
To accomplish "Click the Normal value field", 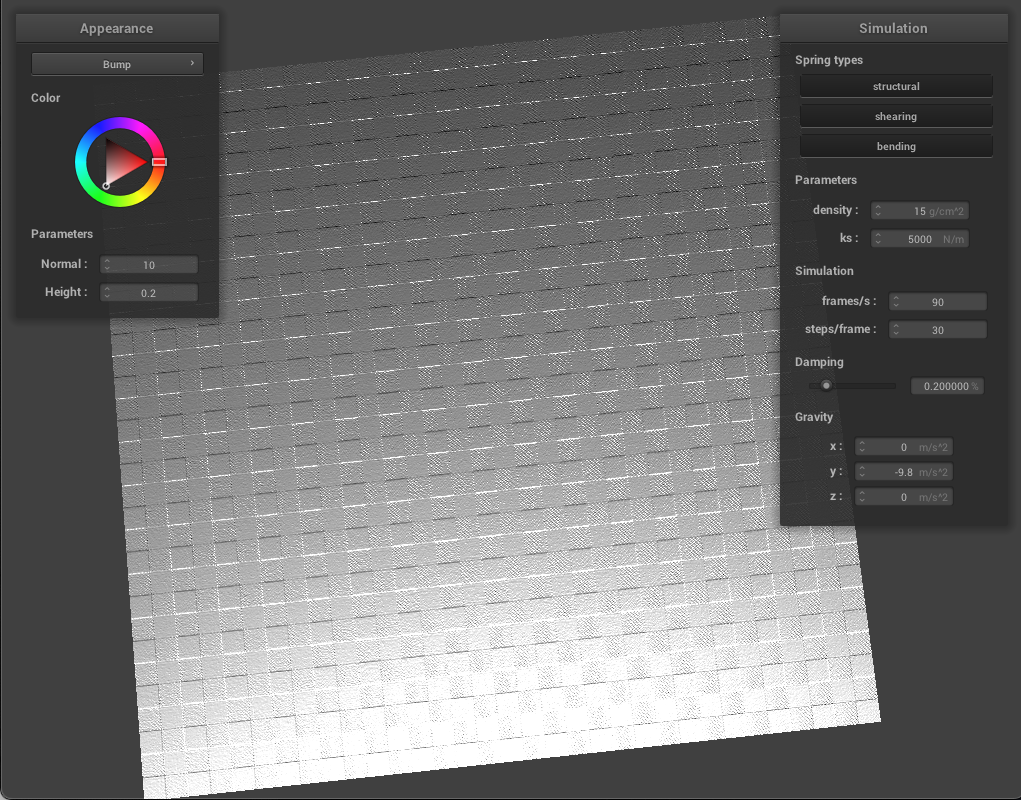I will (148, 264).
